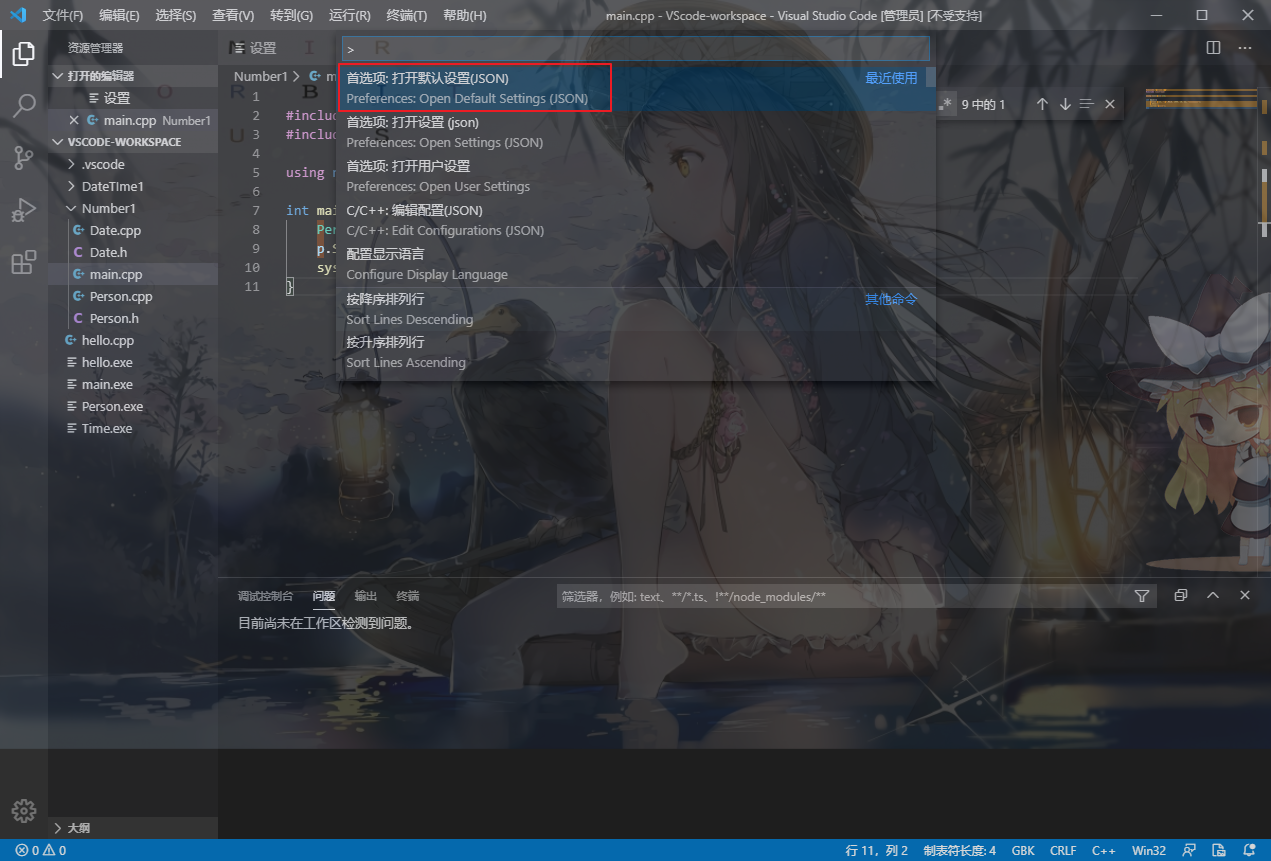The width and height of the screenshot is (1271, 861).
Task: Open the 查看(V) menu
Action: click(233, 16)
